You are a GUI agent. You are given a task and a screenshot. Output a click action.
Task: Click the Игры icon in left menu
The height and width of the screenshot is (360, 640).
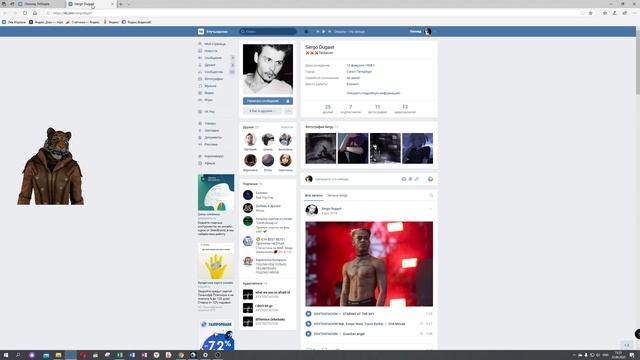200,100
